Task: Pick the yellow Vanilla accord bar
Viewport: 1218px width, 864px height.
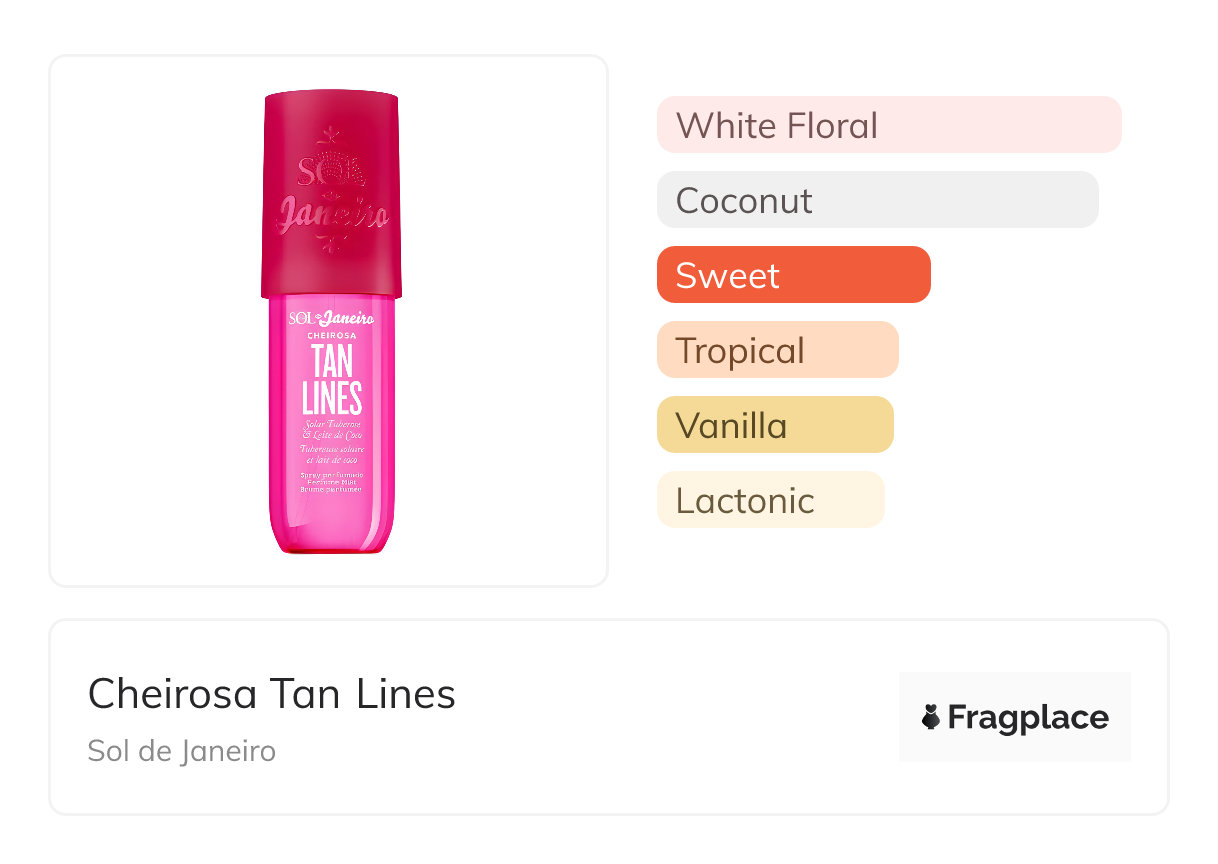Action: click(774, 425)
